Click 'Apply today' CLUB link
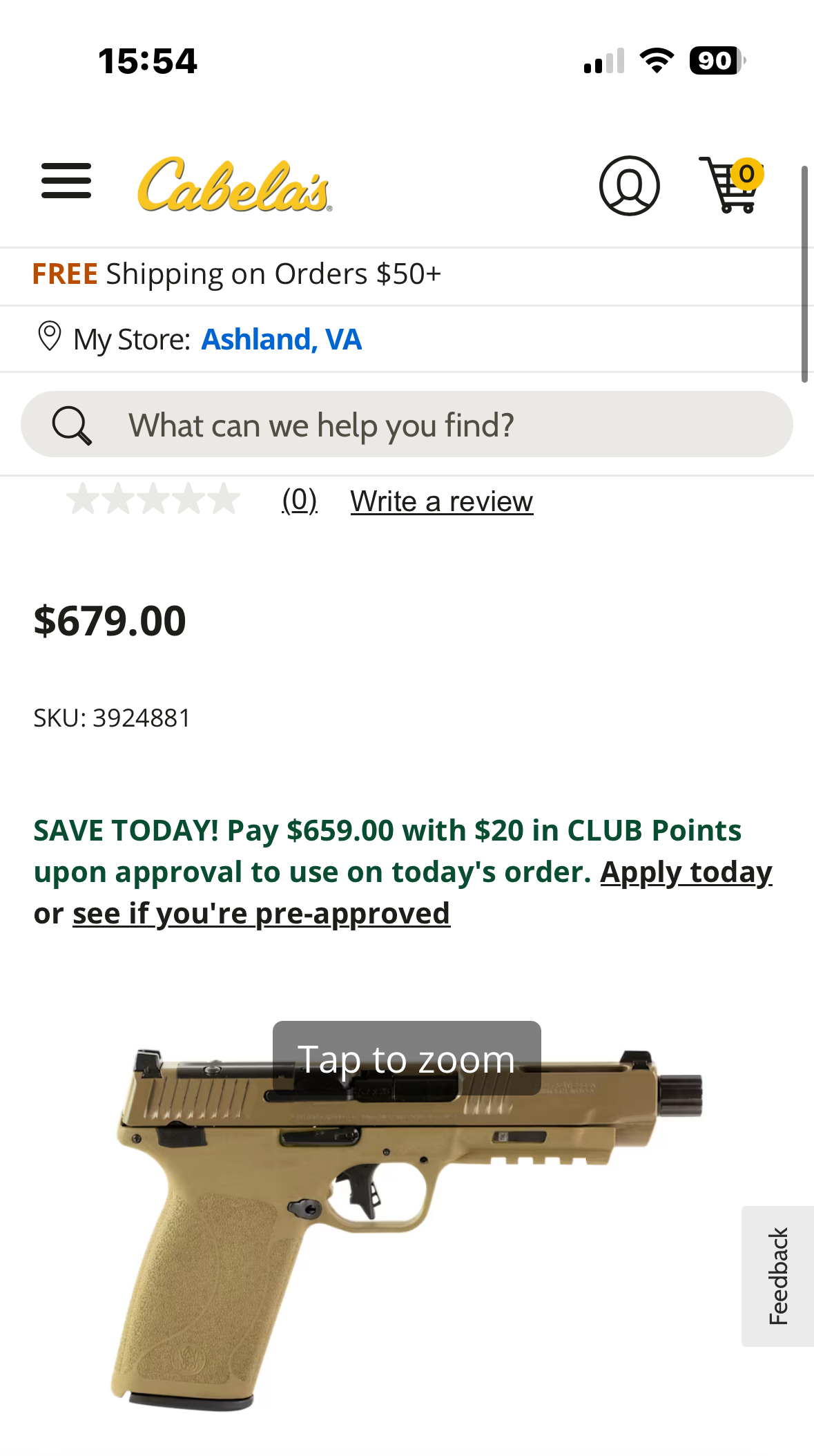Image resolution: width=814 pixels, height=1456 pixels. click(686, 872)
